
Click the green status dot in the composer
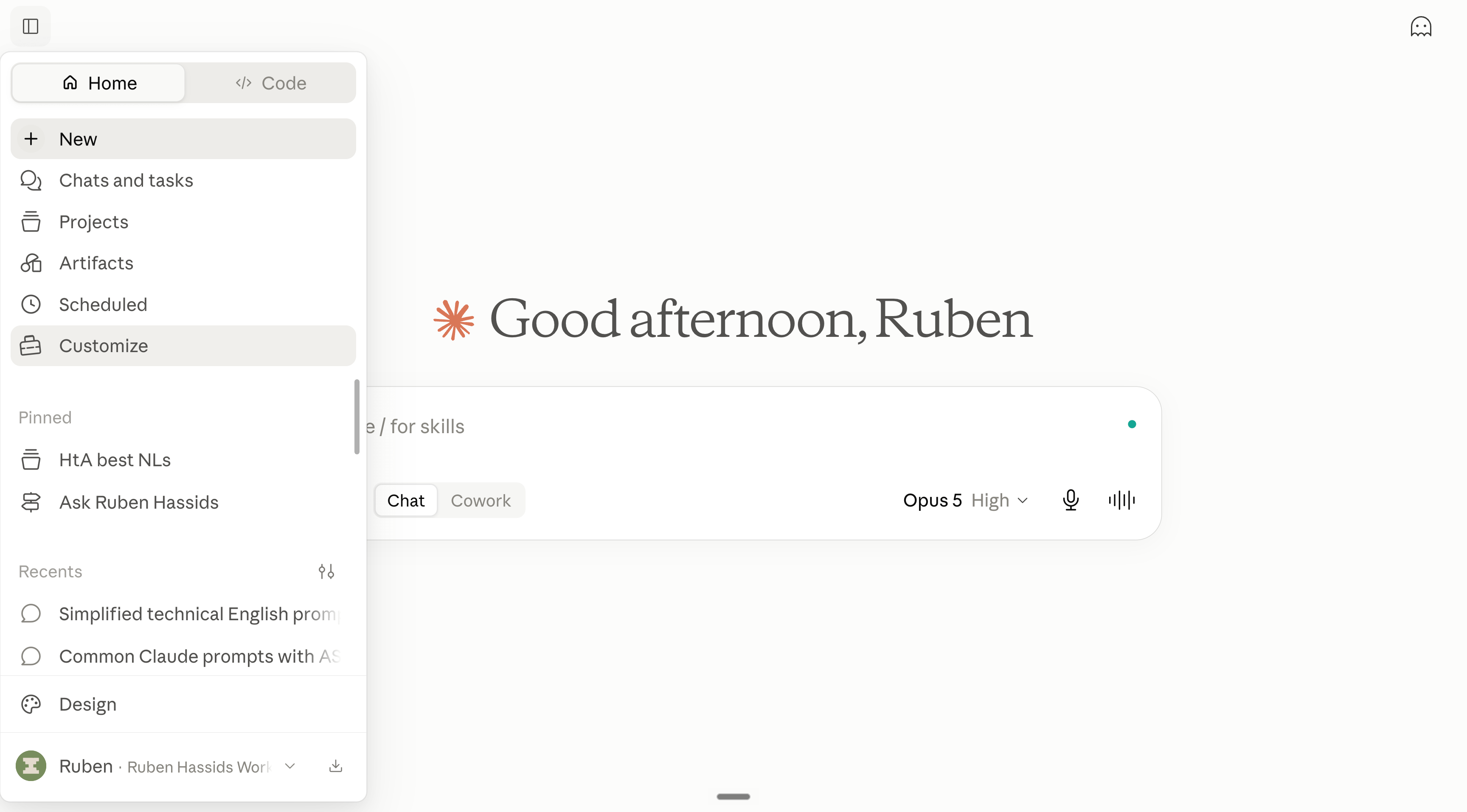[1132, 424]
